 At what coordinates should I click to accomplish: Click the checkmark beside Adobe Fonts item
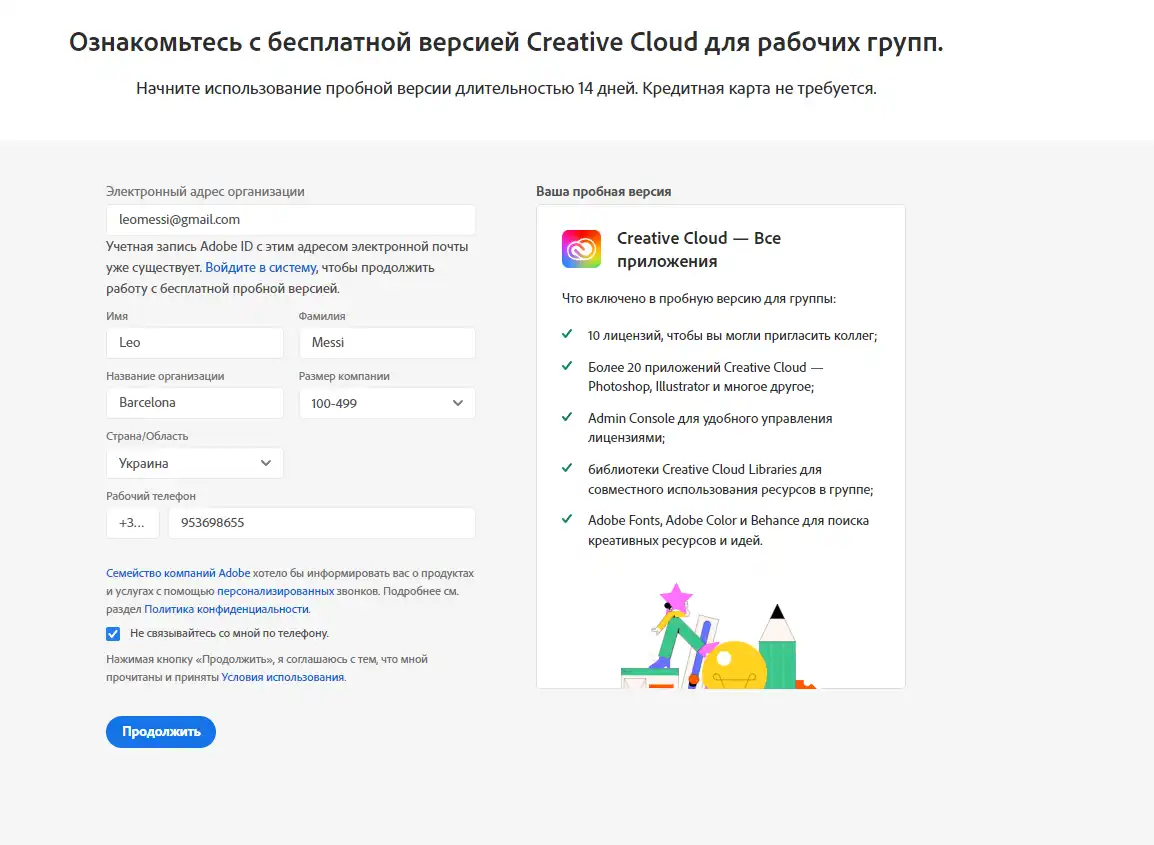tap(567, 520)
